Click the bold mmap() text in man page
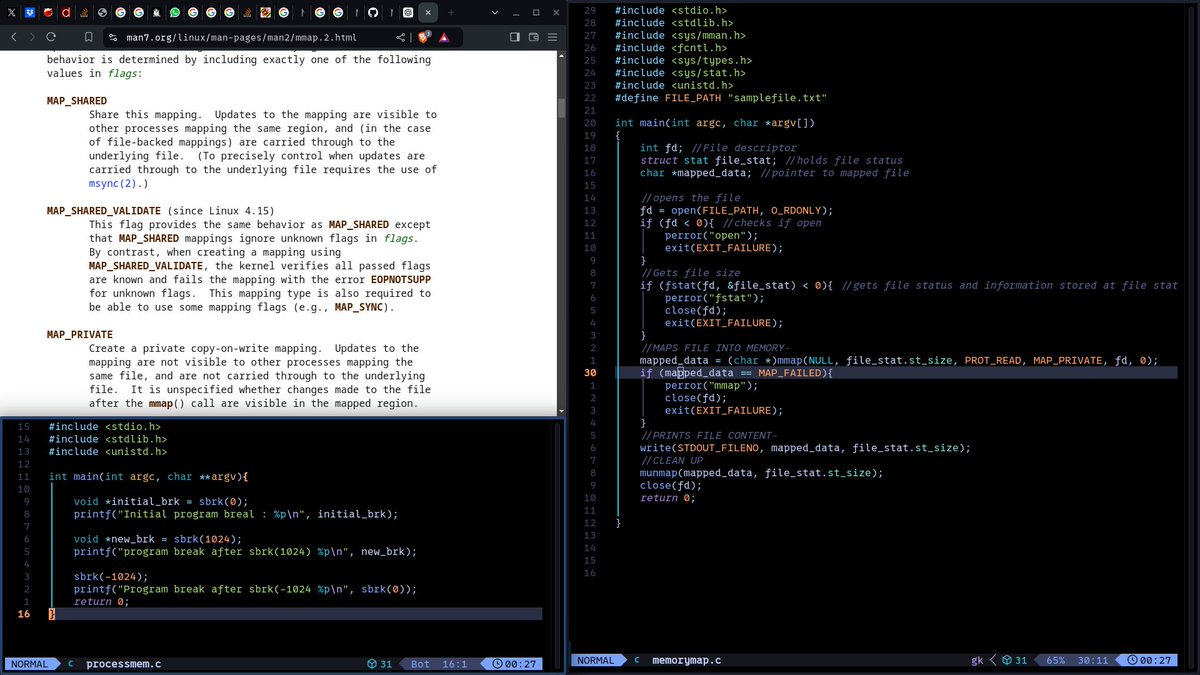1200x675 pixels. pyautogui.click(x=169, y=403)
